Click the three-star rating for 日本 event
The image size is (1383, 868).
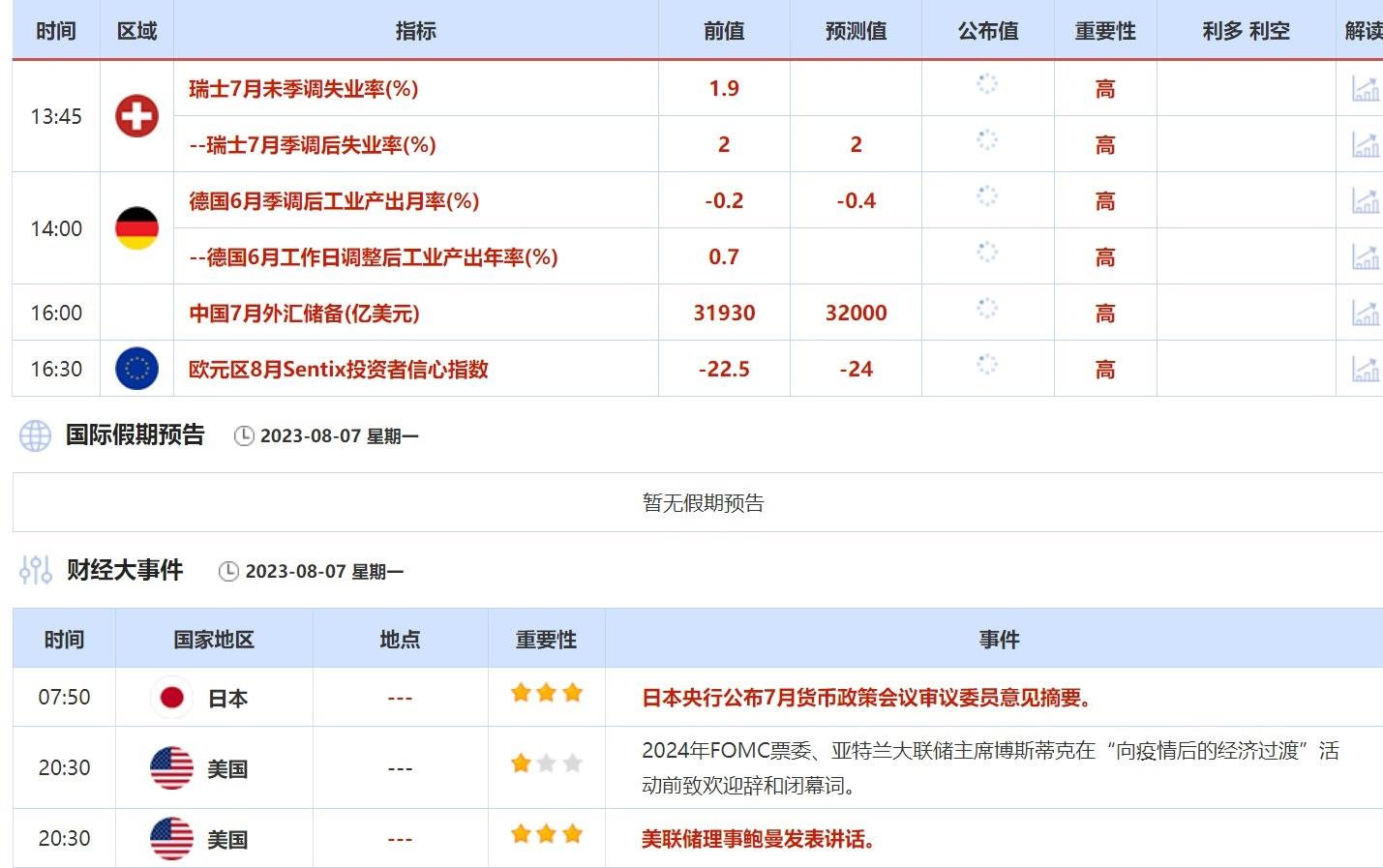[547, 693]
